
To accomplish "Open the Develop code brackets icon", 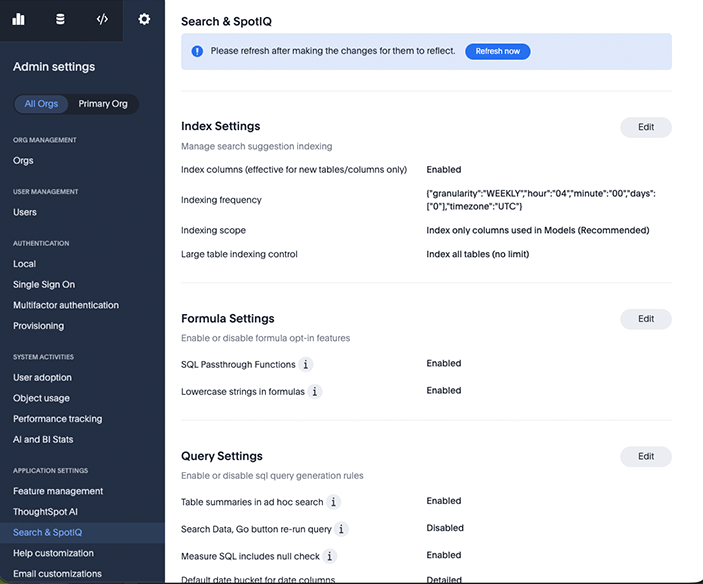I will (x=102, y=19).
